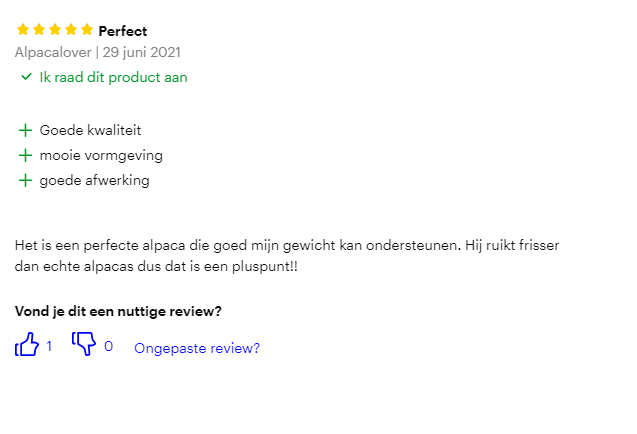Image resolution: width=637 pixels, height=434 pixels.
Task: Click the fifth yellow rating star
Action: click(87, 30)
